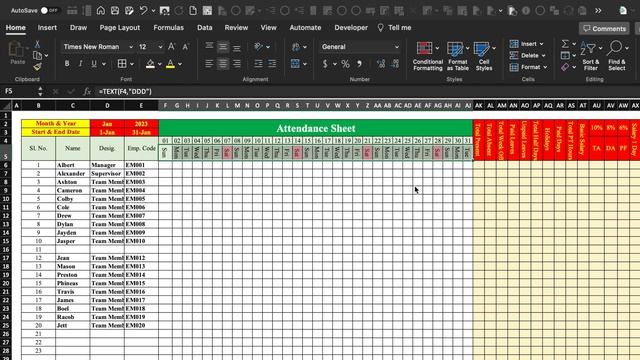Open Cell Styles gallery
Screen dimensions: 640x360
click(x=484, y=56)
